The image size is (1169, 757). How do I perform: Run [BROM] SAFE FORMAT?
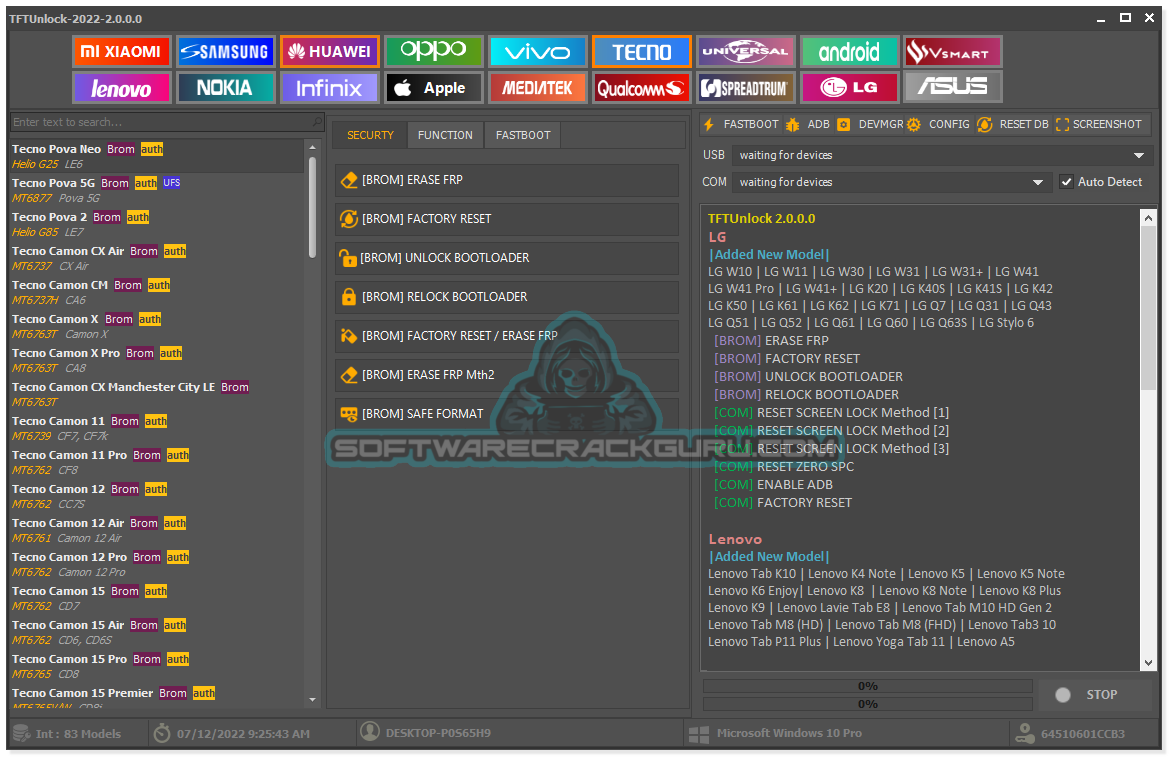tap(506, 413)
